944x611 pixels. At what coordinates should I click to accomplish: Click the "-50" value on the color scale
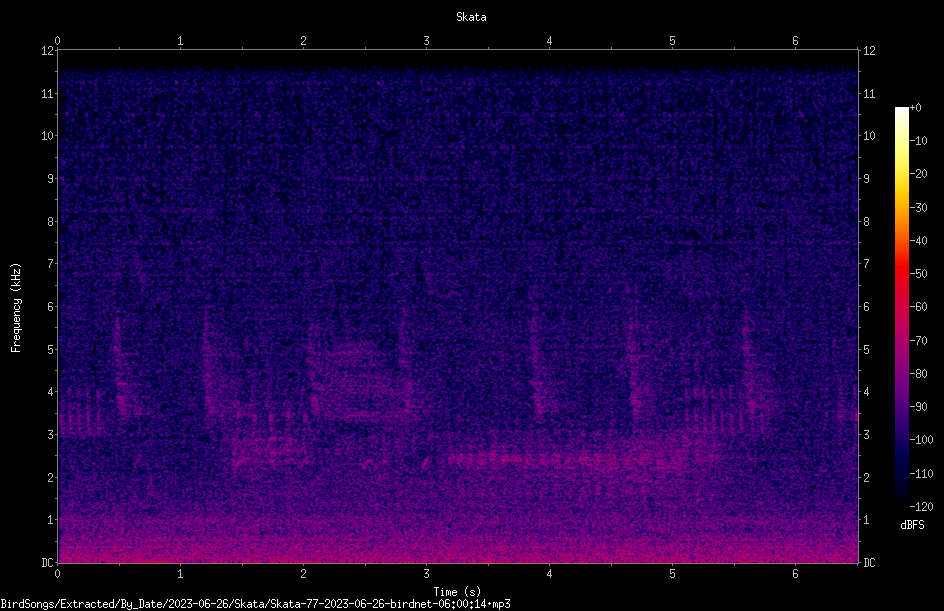(x=919, y=274)
